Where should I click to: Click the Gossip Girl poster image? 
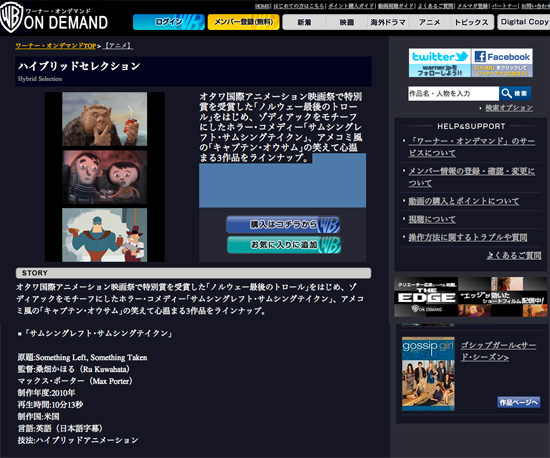(x=428, y=374)
